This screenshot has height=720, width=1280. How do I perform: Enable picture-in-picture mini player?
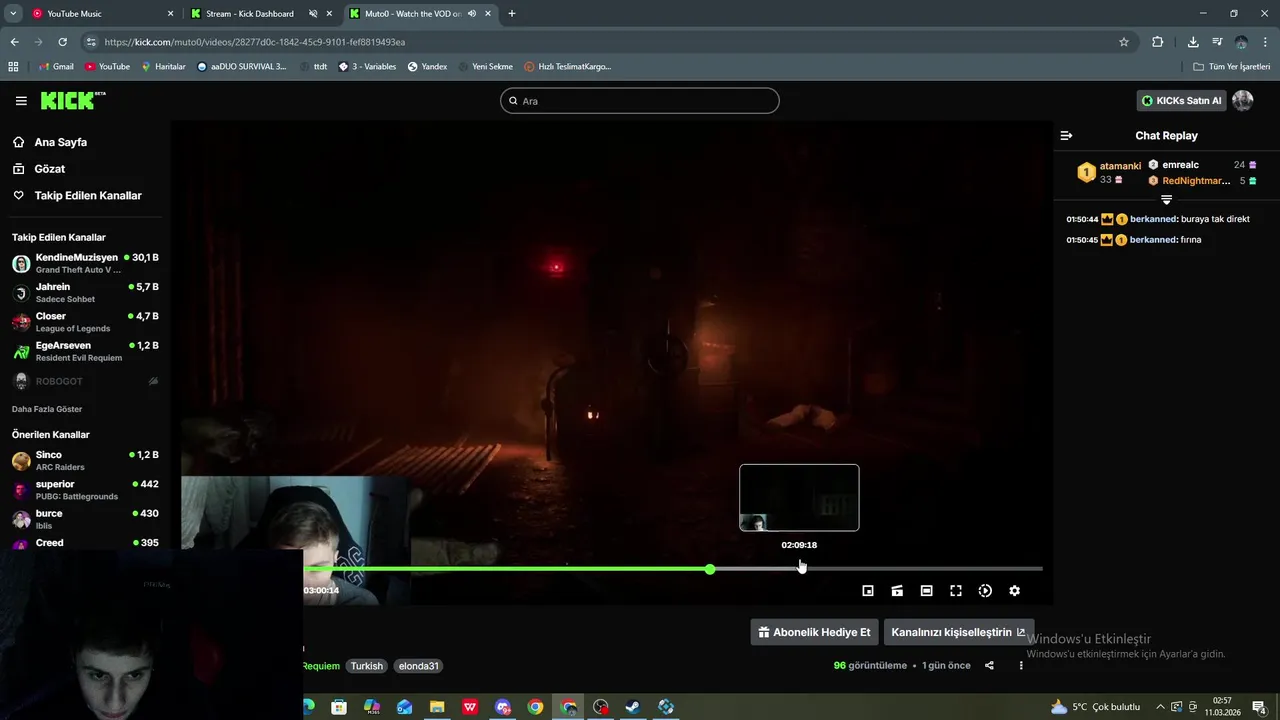pos(868,591)
